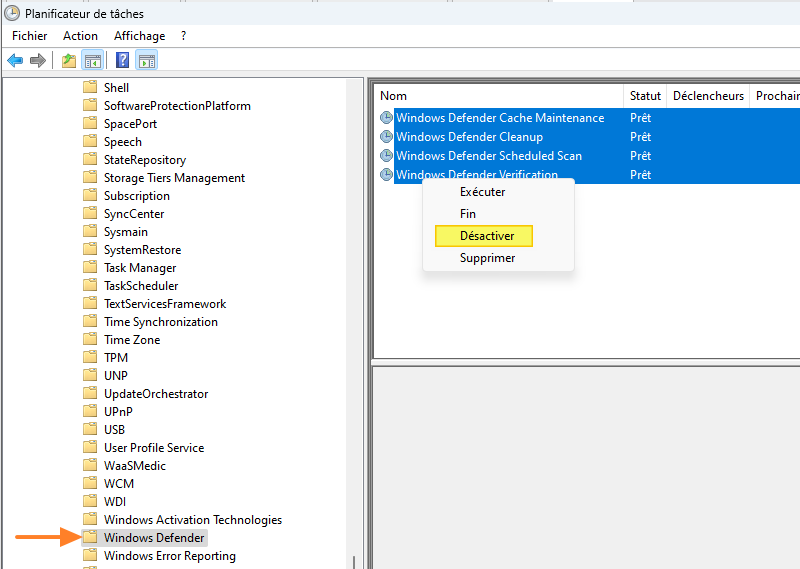800x569 pixels.
Task: Choose Exécuter from the context menu
Action: 482,192
